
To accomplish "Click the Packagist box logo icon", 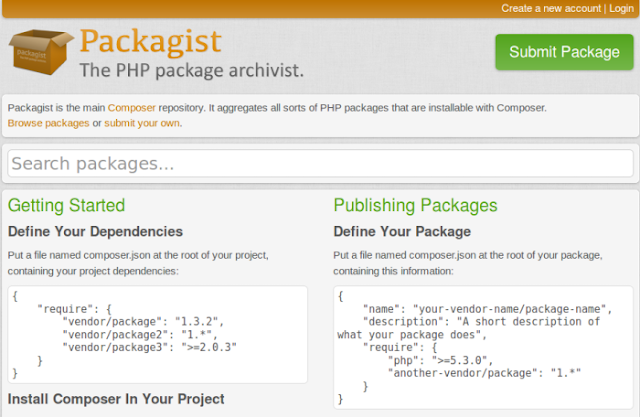I will pos(41,52).
